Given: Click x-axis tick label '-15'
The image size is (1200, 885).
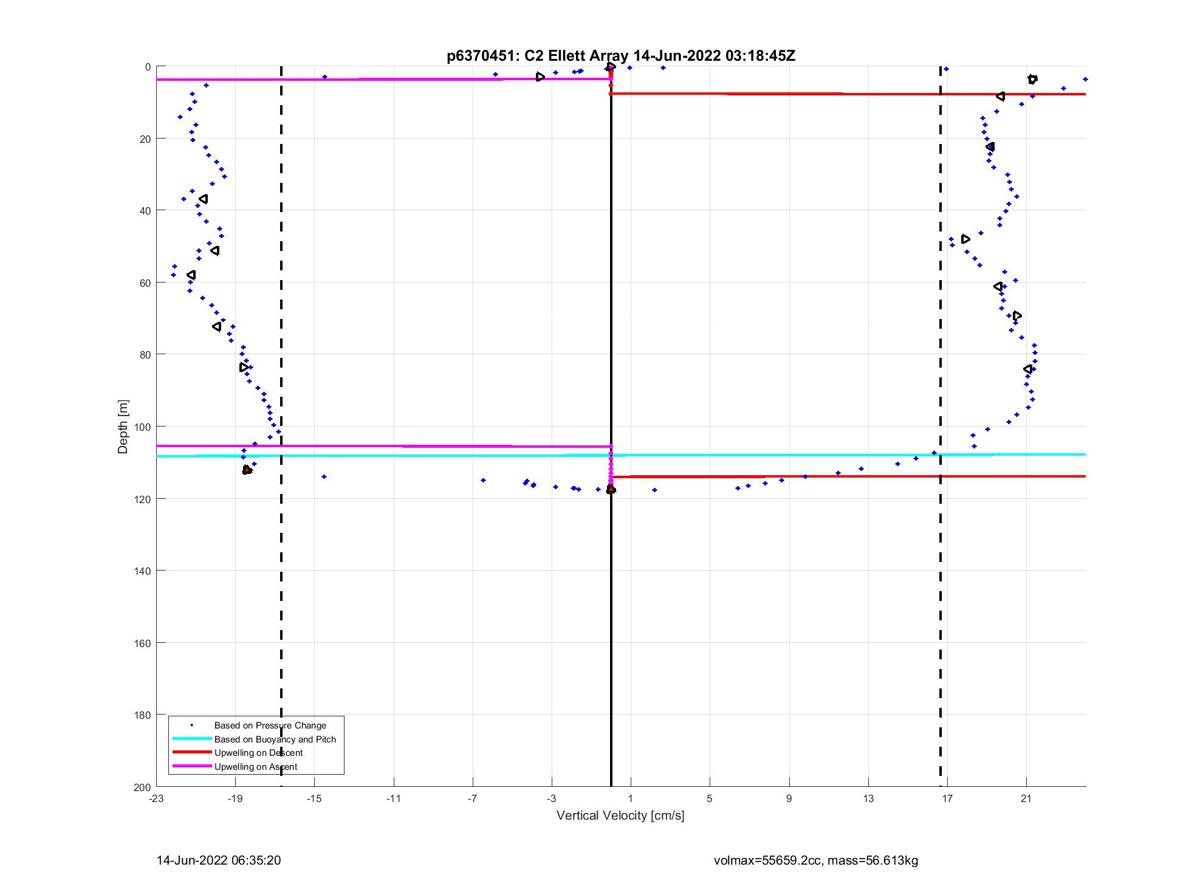Looking at the screenshot, I should point(314,798).
